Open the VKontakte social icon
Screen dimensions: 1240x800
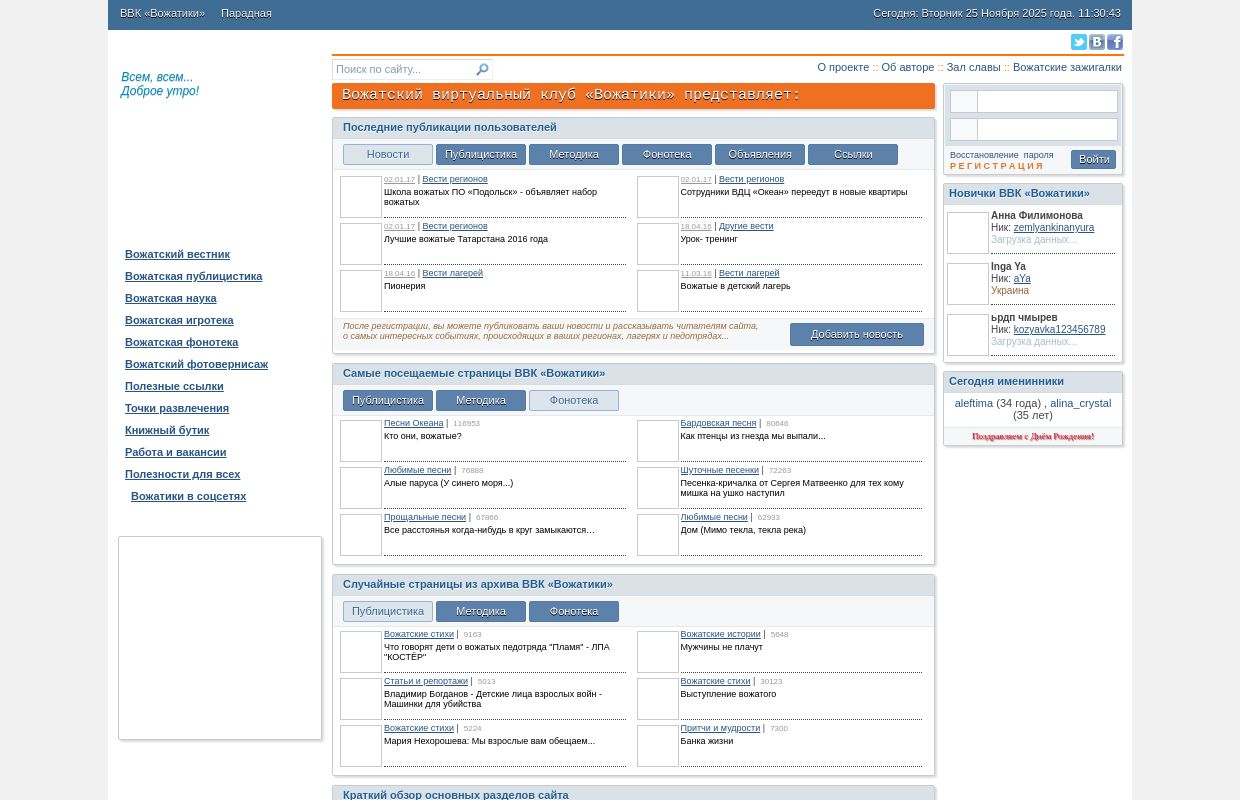[1096, 42]
